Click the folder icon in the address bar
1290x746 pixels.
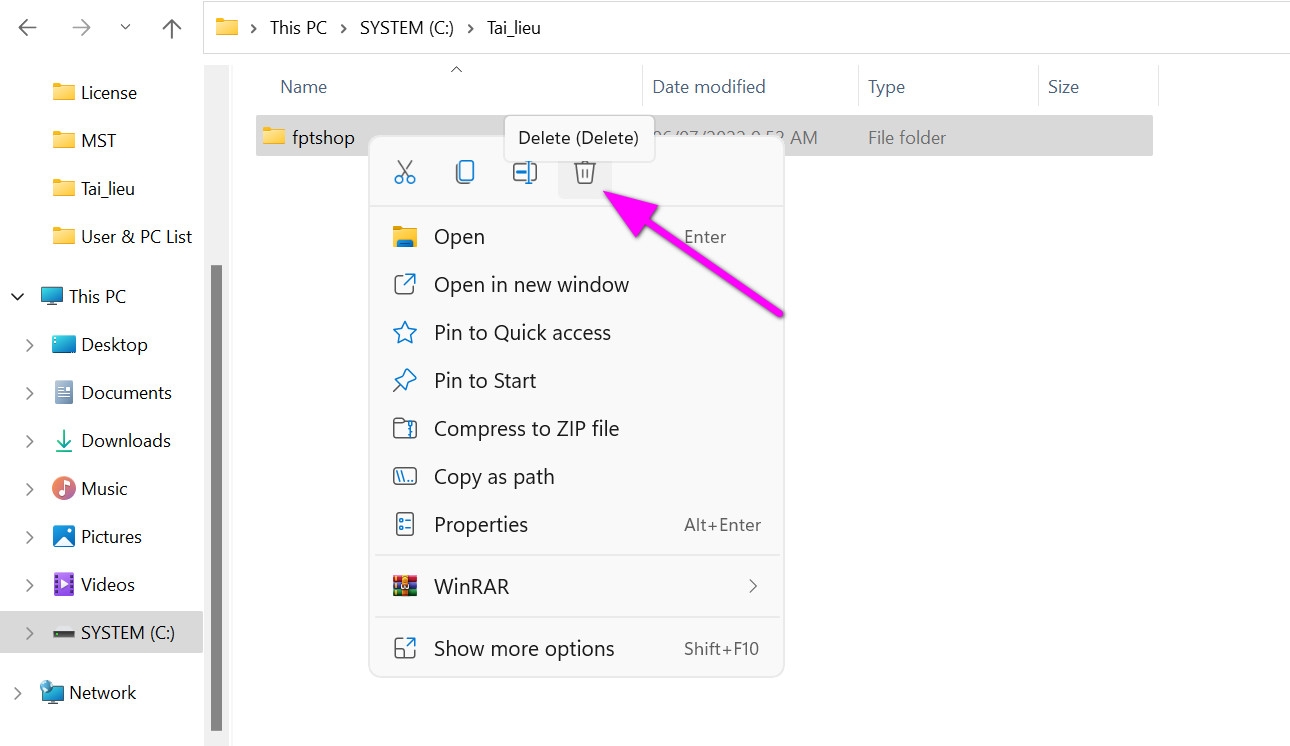[227, 27]
